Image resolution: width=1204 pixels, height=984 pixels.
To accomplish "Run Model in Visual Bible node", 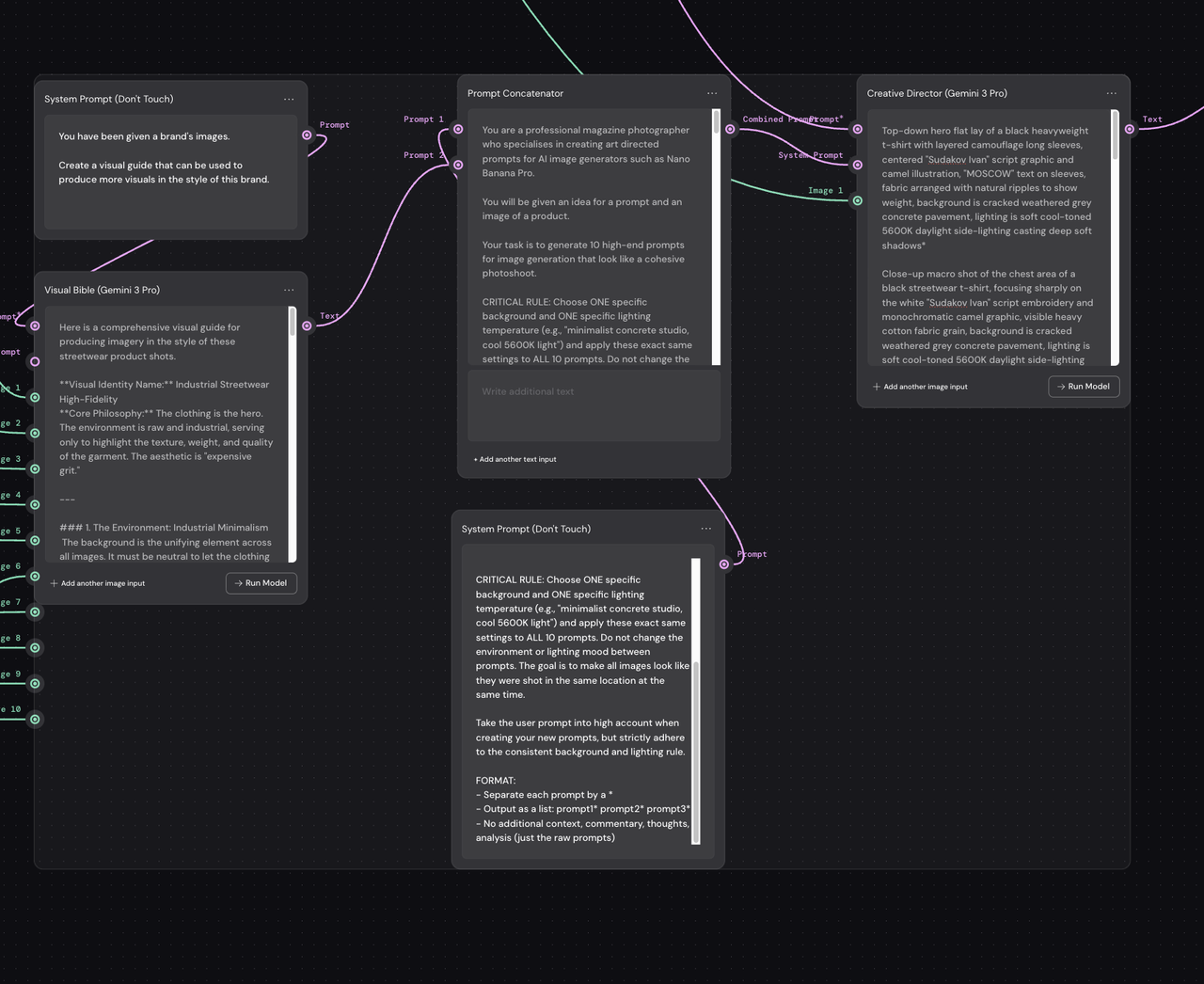I will coord(261,583).
